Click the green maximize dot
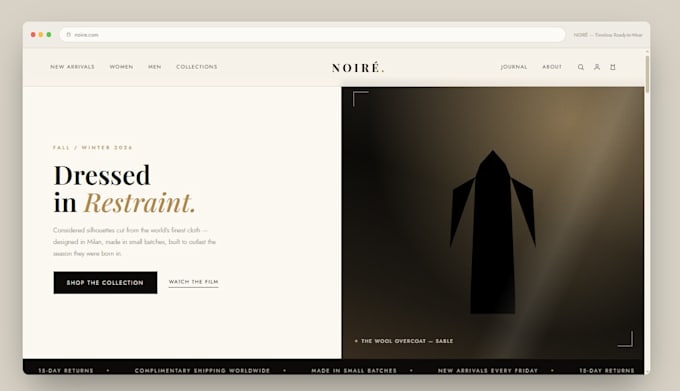680x391 pixels. (49, 35)
